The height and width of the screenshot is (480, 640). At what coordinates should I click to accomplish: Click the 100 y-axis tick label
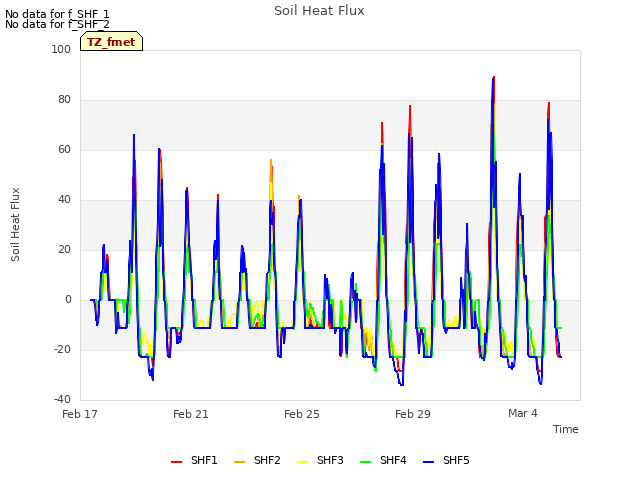tap(61, 49)
